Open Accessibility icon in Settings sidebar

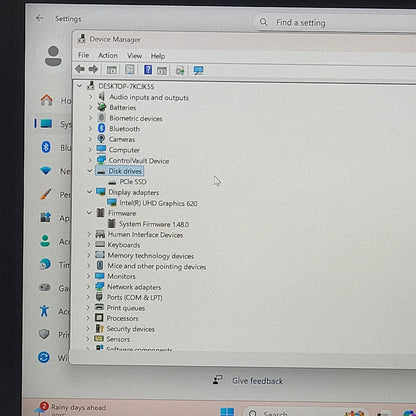coord(44,311)
